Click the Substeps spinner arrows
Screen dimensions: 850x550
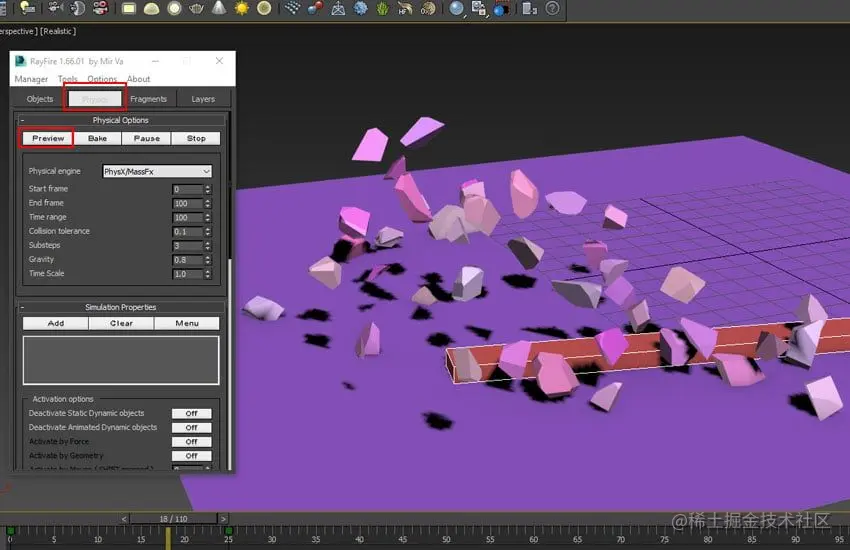tap(208, 245)
